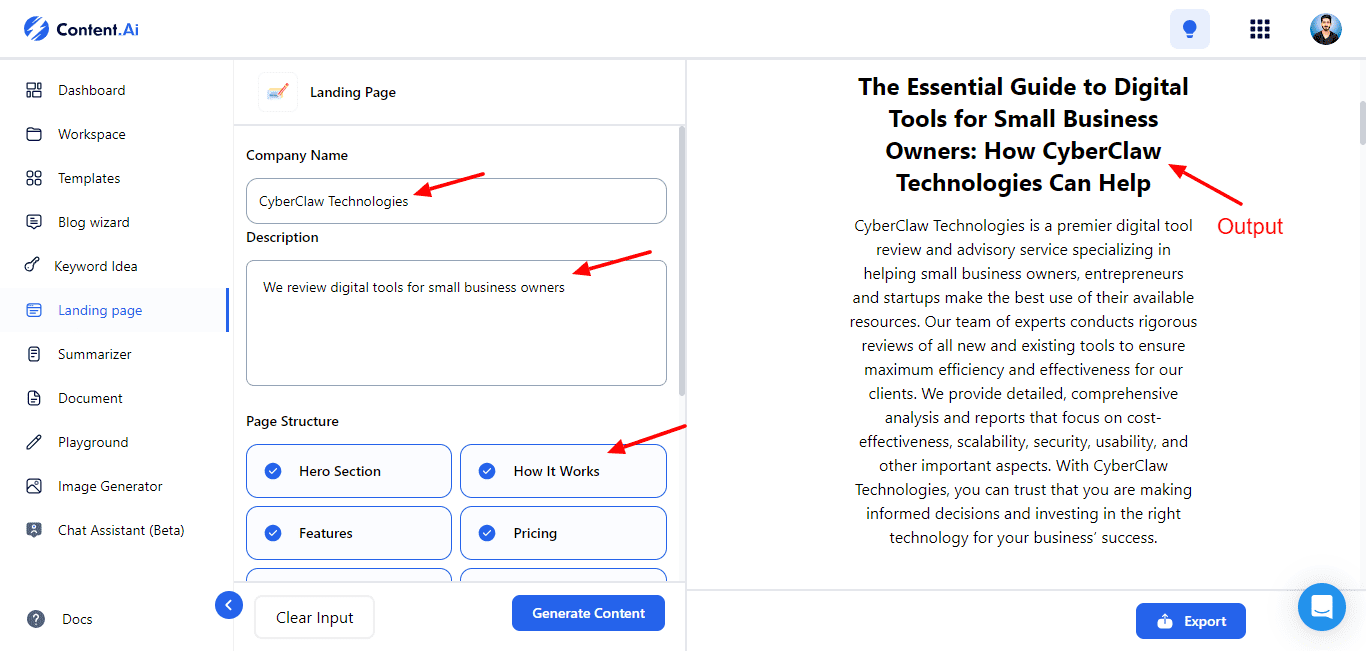Image resolution: width=1366 pixels, height=651 pixels.
Task: Click the user profile avatar
Action: point(1325,29)
